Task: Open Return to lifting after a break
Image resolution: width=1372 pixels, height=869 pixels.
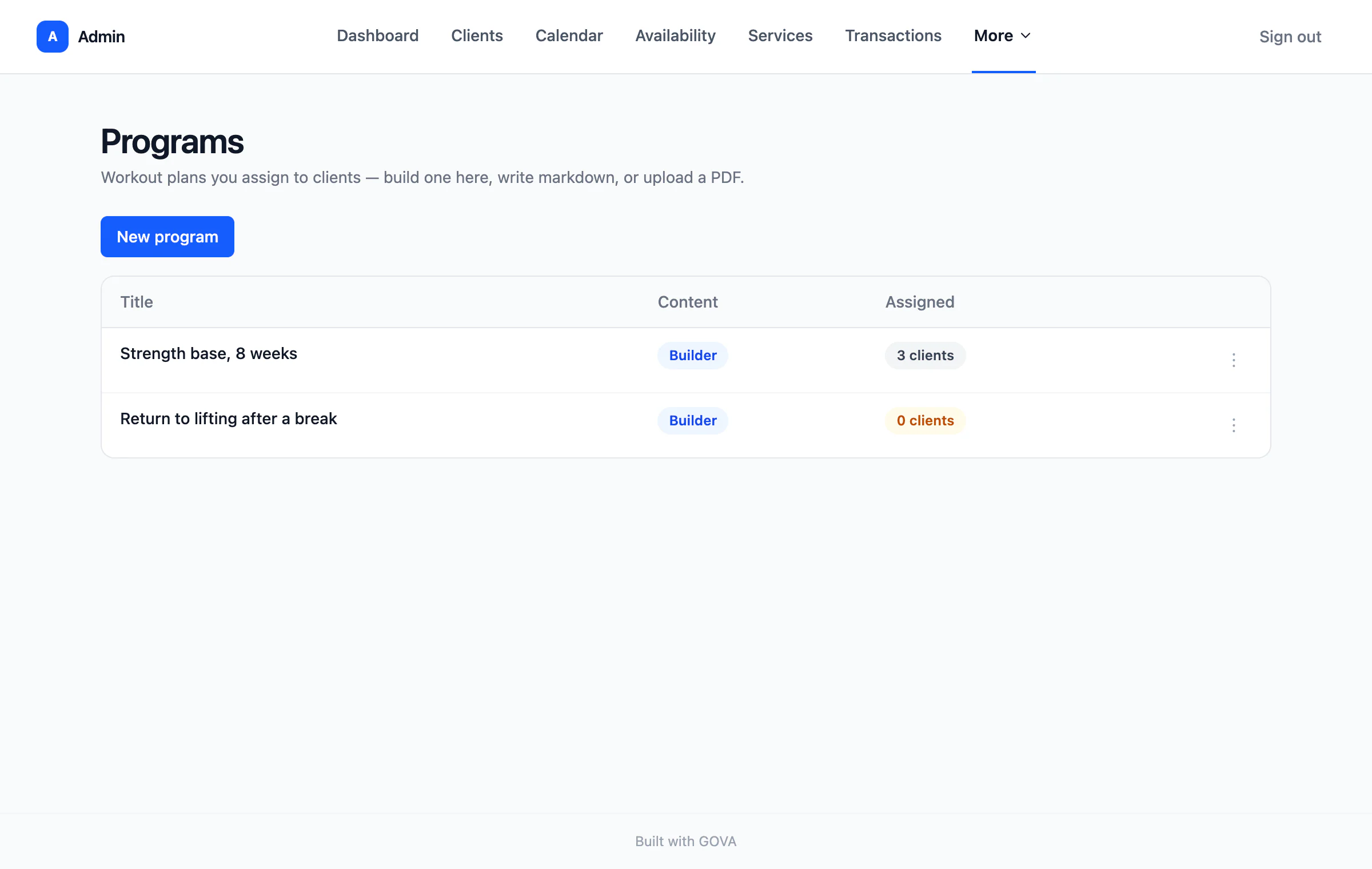Action: [x=229, y=418]
